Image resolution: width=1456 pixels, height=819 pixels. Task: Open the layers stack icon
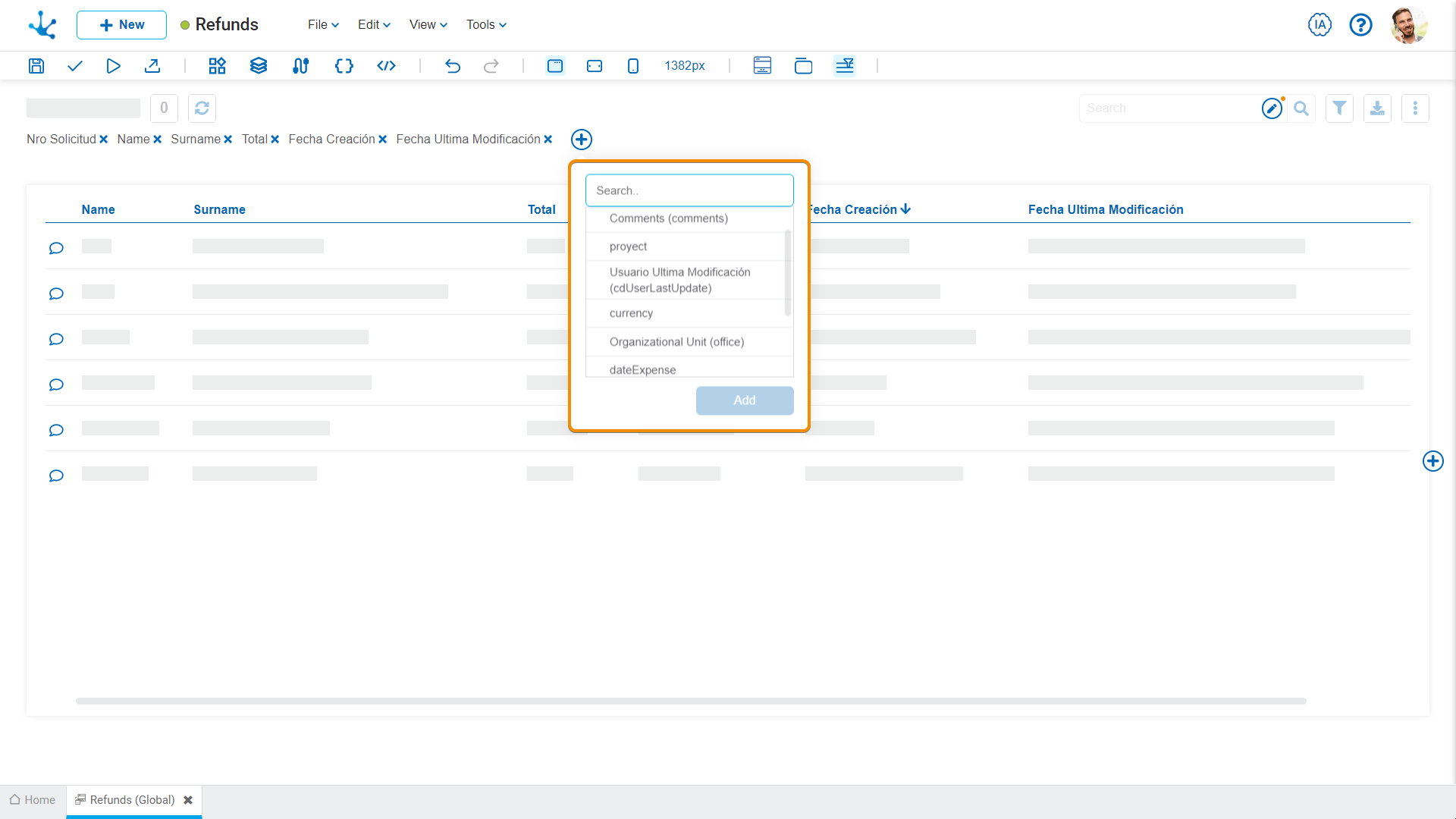coord(259,66)
